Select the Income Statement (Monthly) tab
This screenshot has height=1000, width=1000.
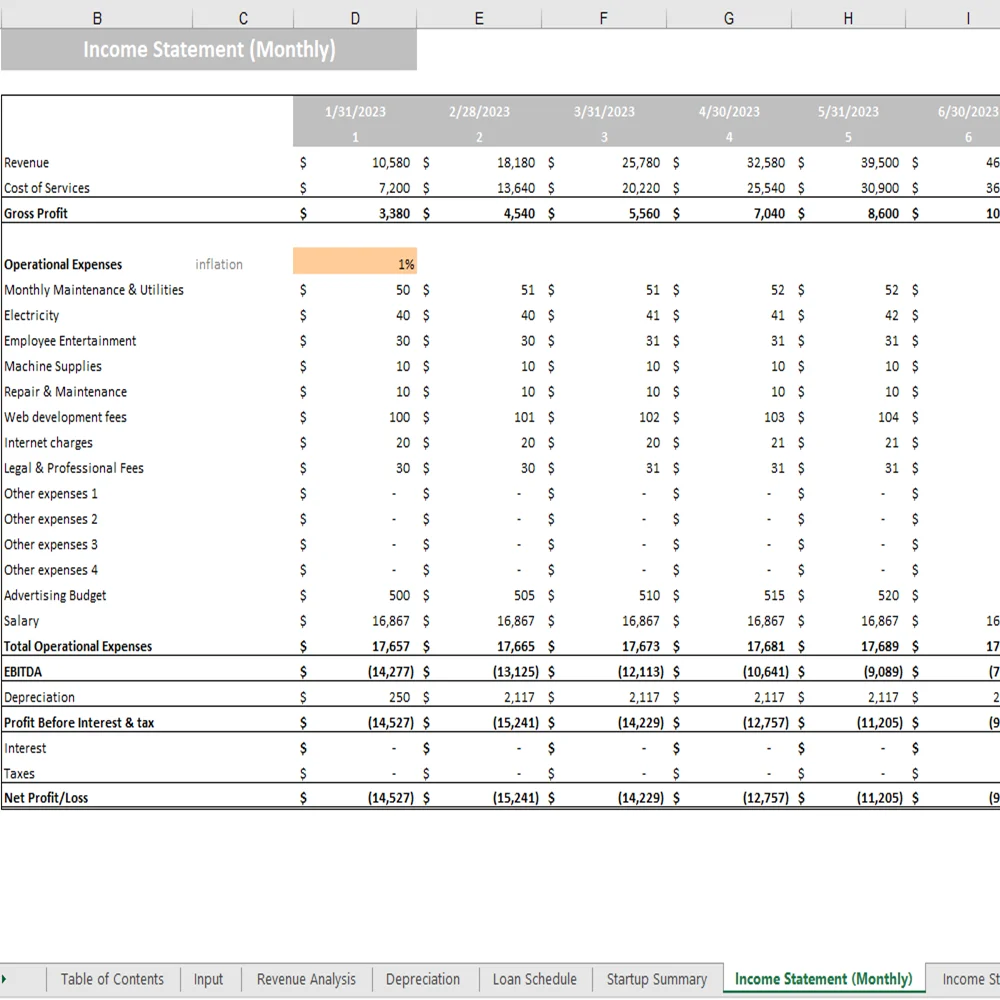[x=822, y=979]
